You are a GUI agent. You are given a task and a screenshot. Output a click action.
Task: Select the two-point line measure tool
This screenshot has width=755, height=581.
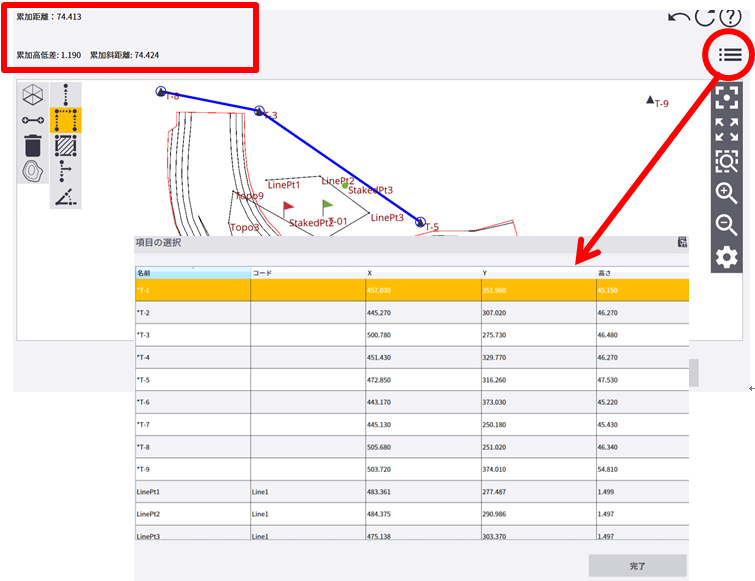coord(33,121)
